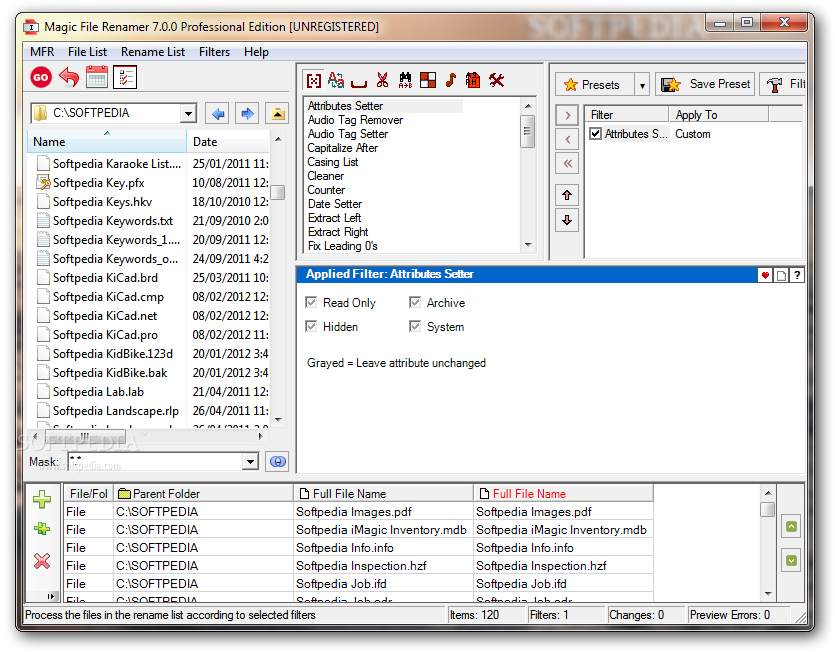
Task: Click the rename list vertical scrollbar thumb
Action: click(767, 510)
